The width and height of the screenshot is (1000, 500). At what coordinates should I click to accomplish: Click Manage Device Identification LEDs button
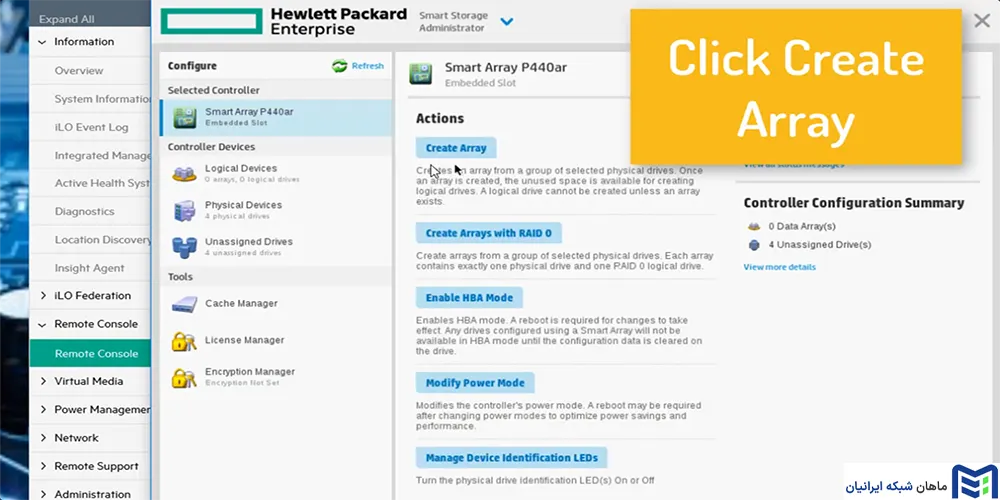coord(511,458)
